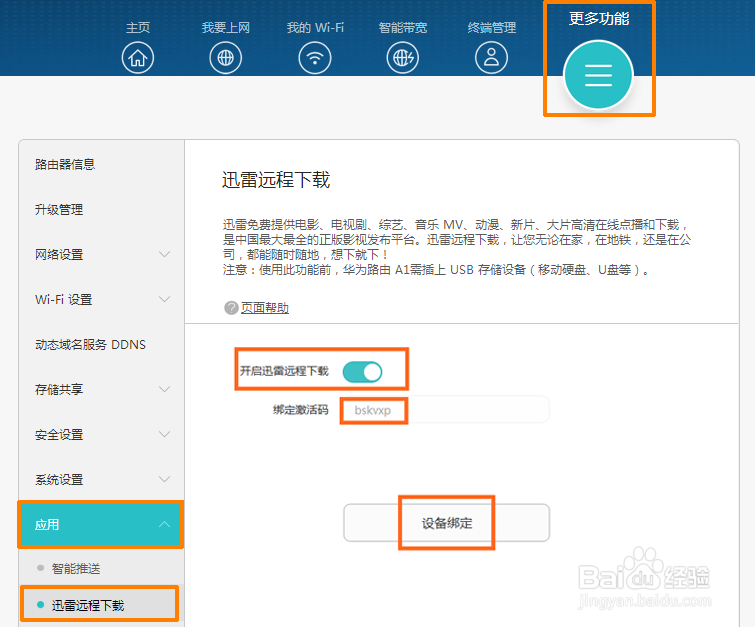Image resolution: width=755 pixels, height=627 pixels.
Task: Click the question mark help icon
Action: click(231, 308)
